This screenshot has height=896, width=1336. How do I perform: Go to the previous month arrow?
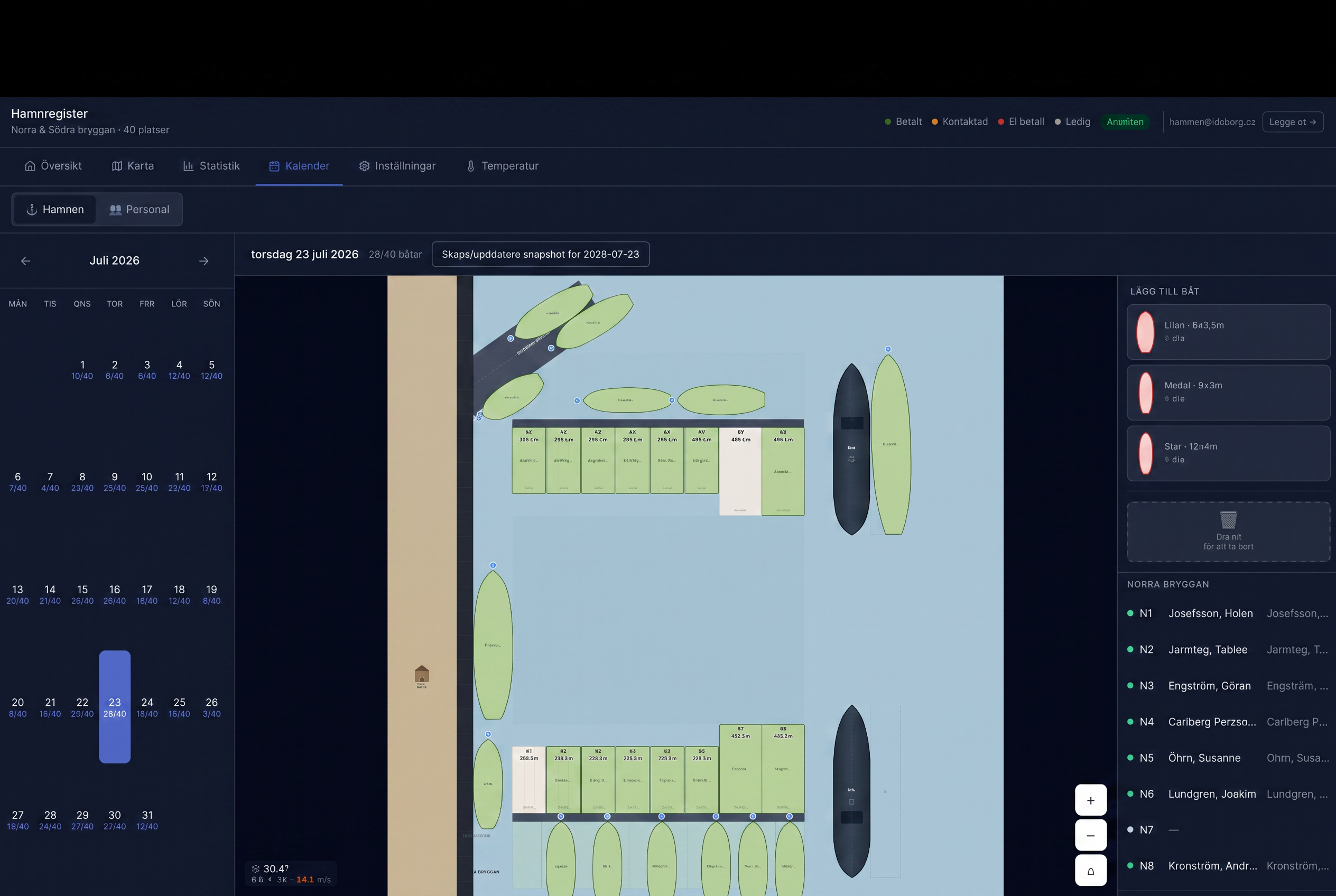pos(26,260)
